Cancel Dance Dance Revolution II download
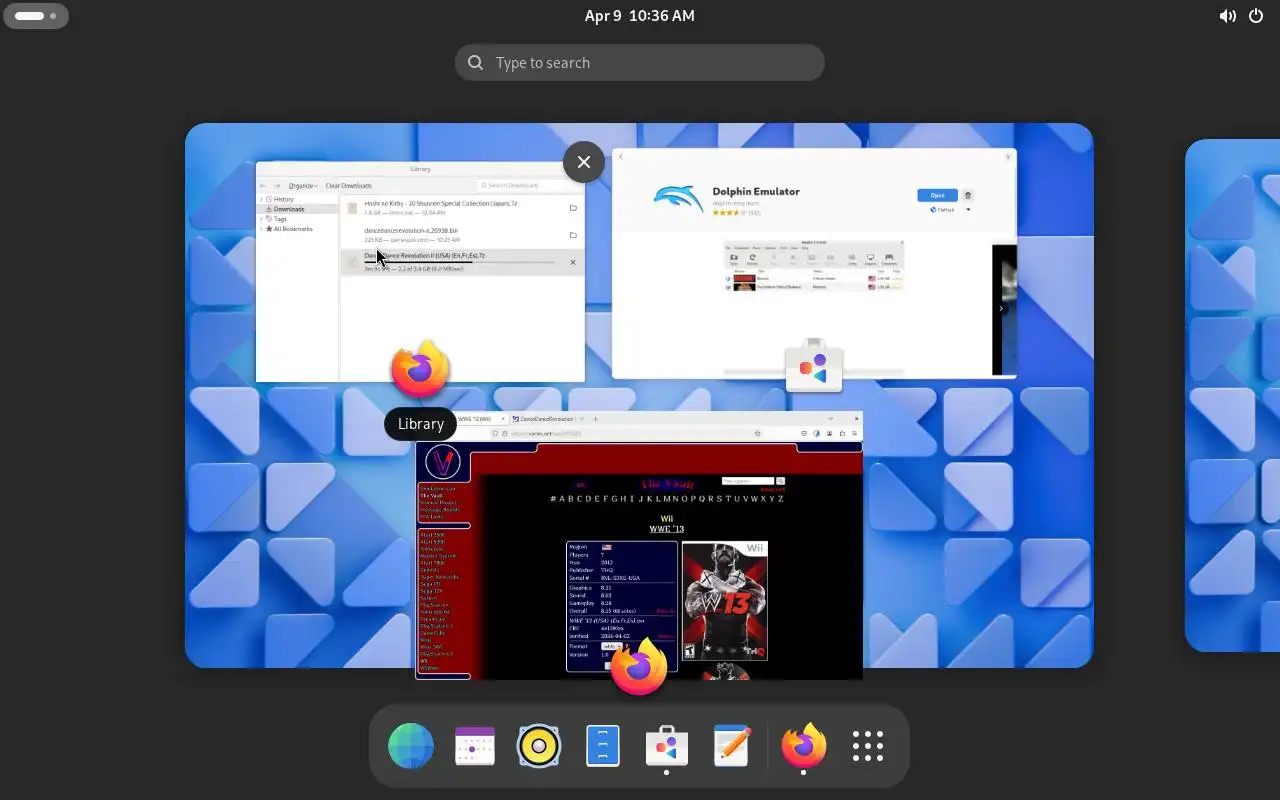Screen dimensions: 1280x800 tap(573, 262)
